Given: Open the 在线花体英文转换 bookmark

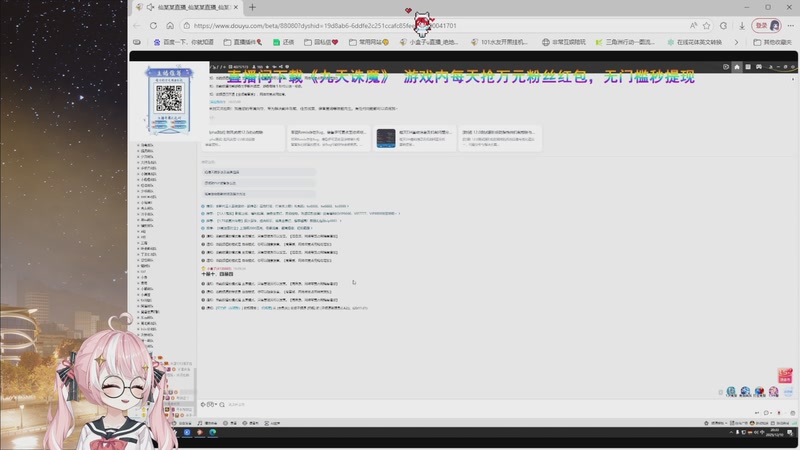Looking at the screenshot, I should 694,42.
